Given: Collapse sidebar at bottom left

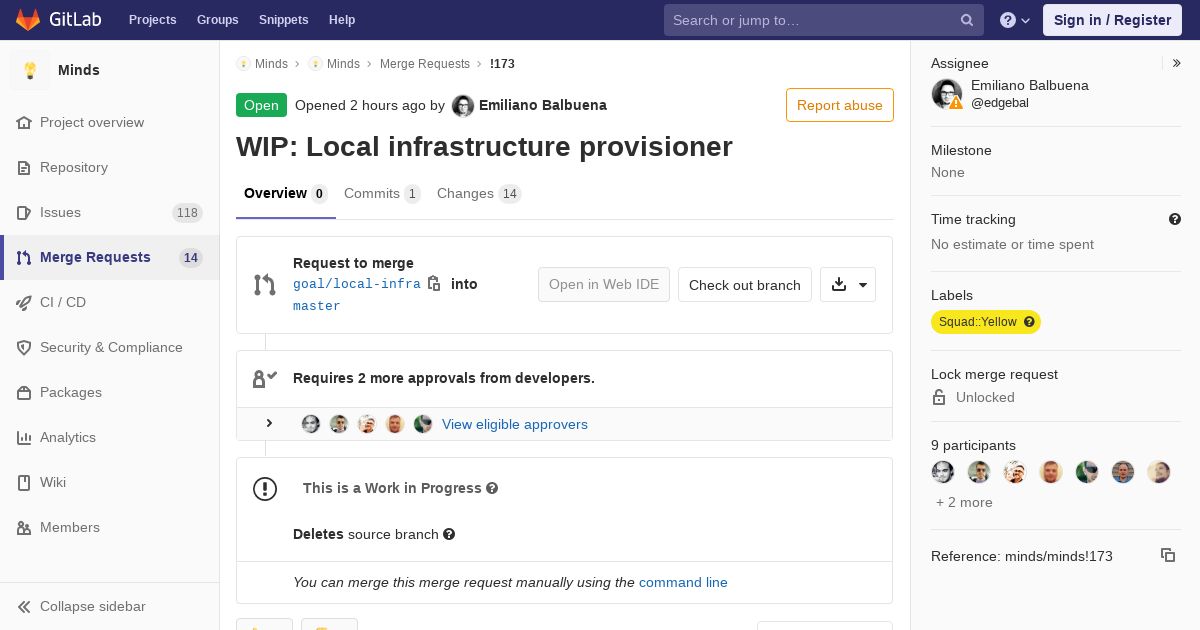Looking at the screenshot, I should 110,606.
